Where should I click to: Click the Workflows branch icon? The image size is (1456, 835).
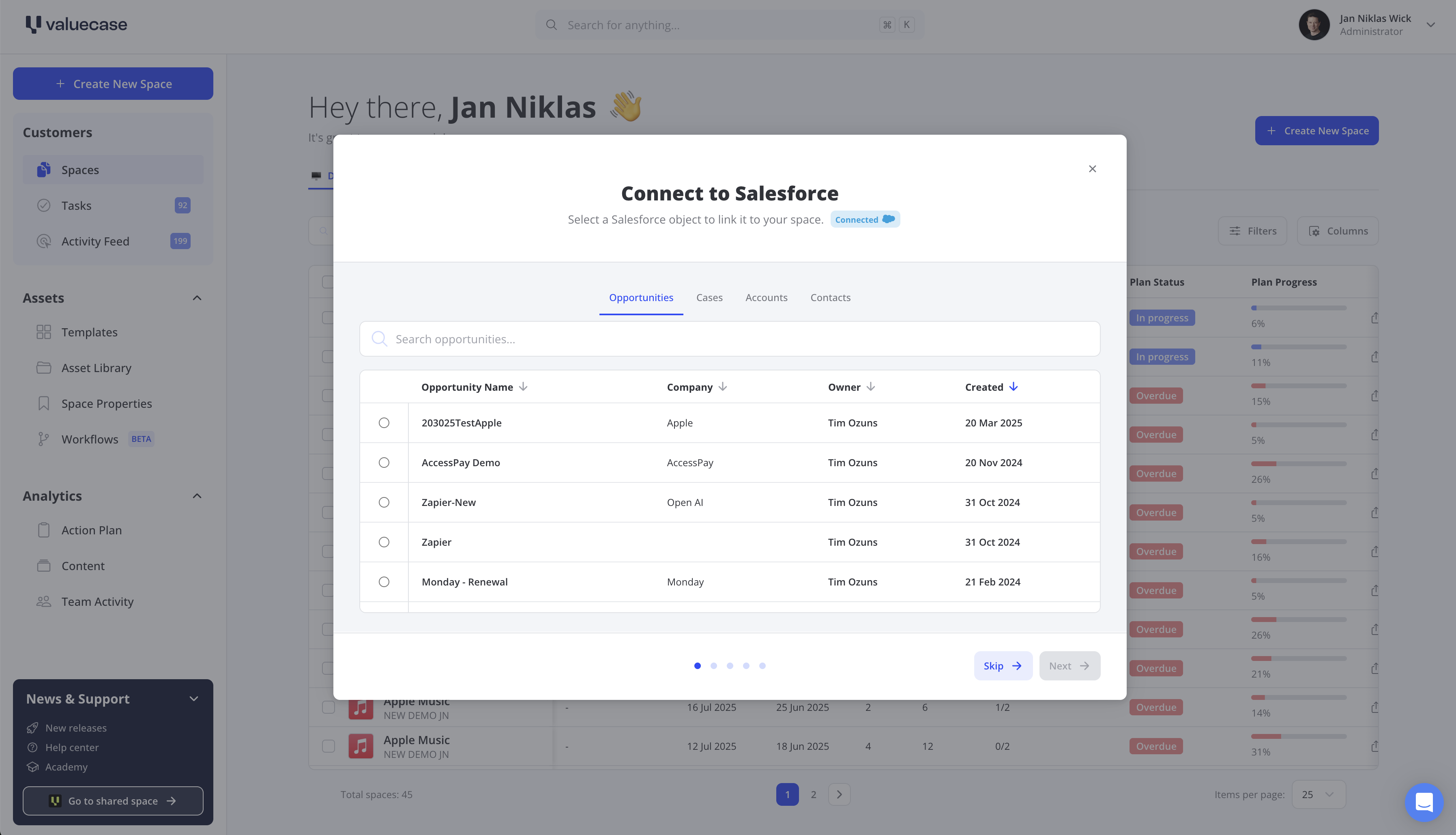(x=43, y=439)
